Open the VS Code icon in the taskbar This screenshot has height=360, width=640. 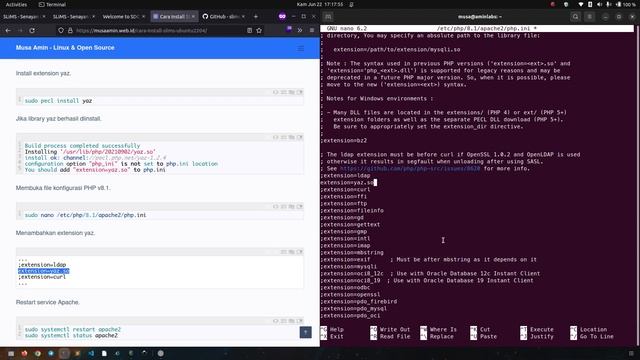[x=91, y=353]
